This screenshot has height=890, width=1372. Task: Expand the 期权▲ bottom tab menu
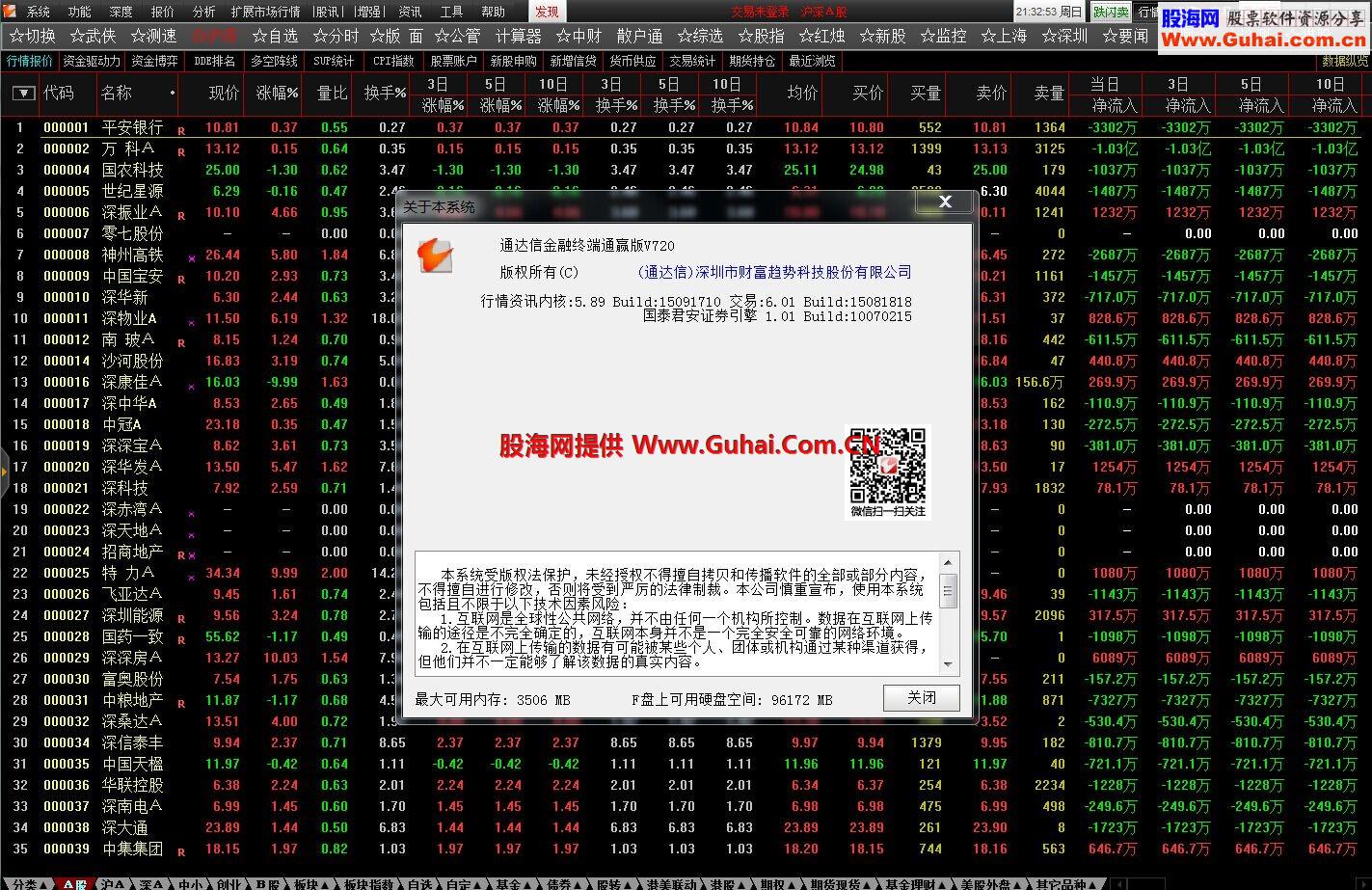pos(778,883)
